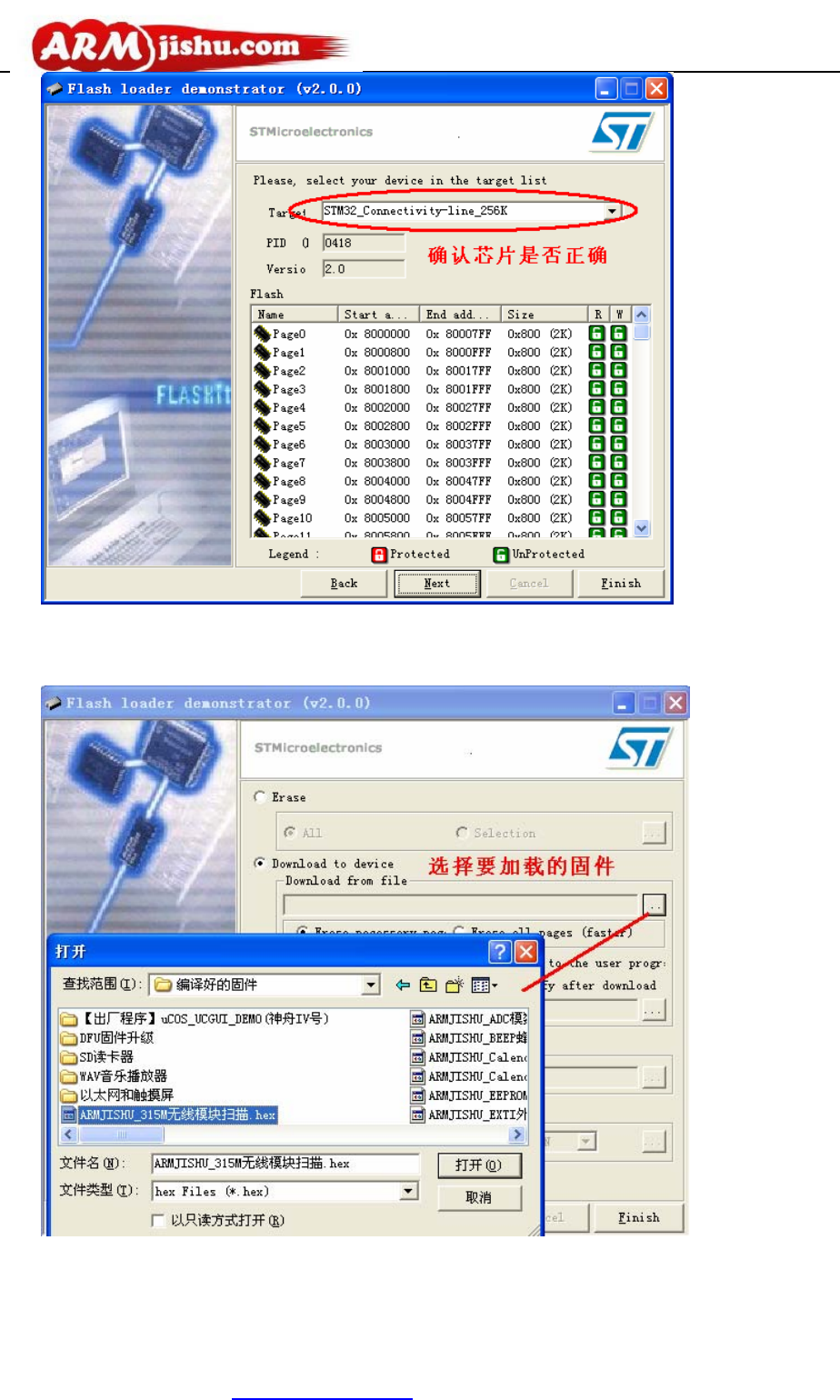Select the Page6 row chip icon

point(263,444)
